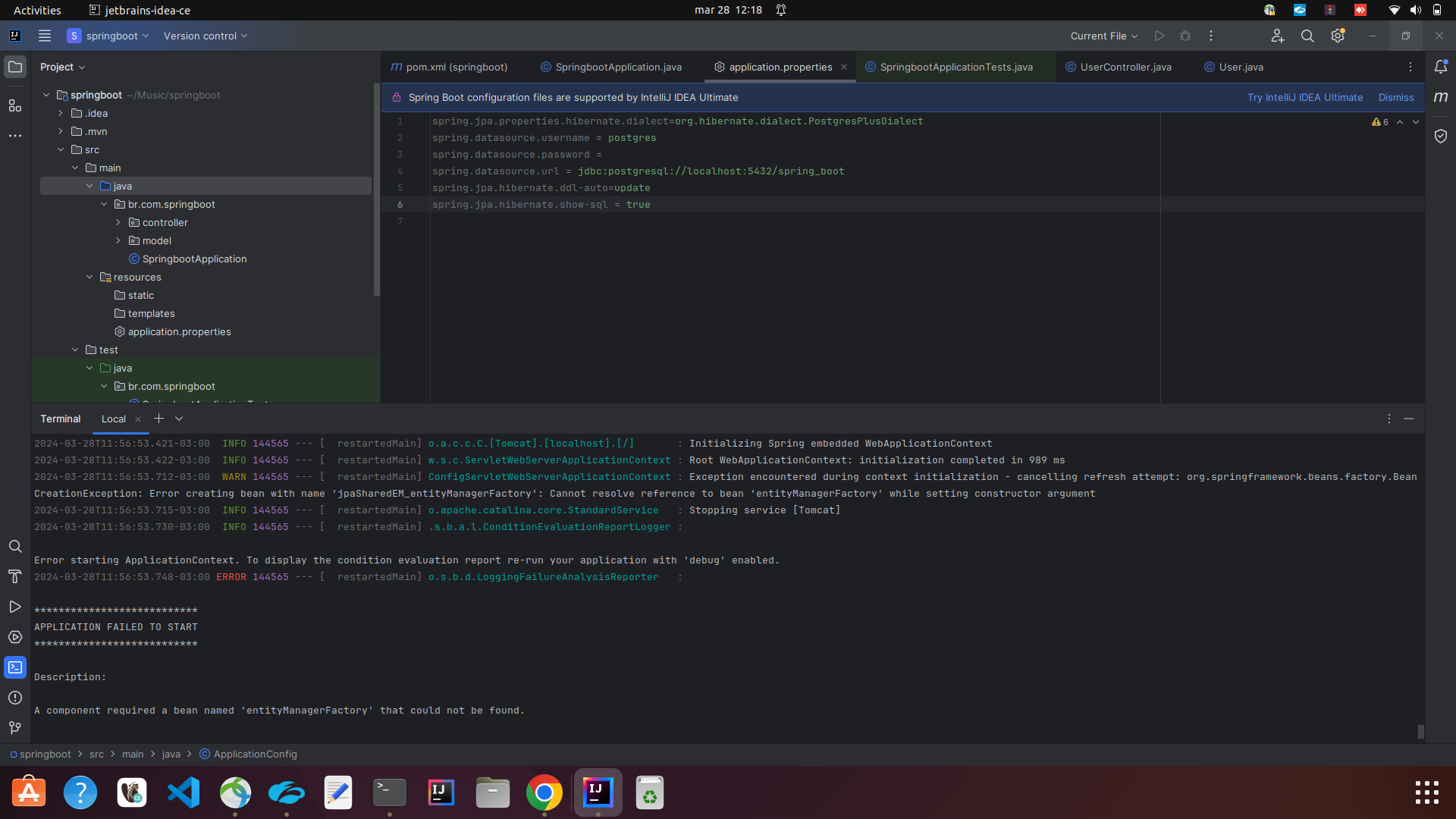Open the Search panel icon
Screen dimensions: 1456x819
[x=15, y=545]
